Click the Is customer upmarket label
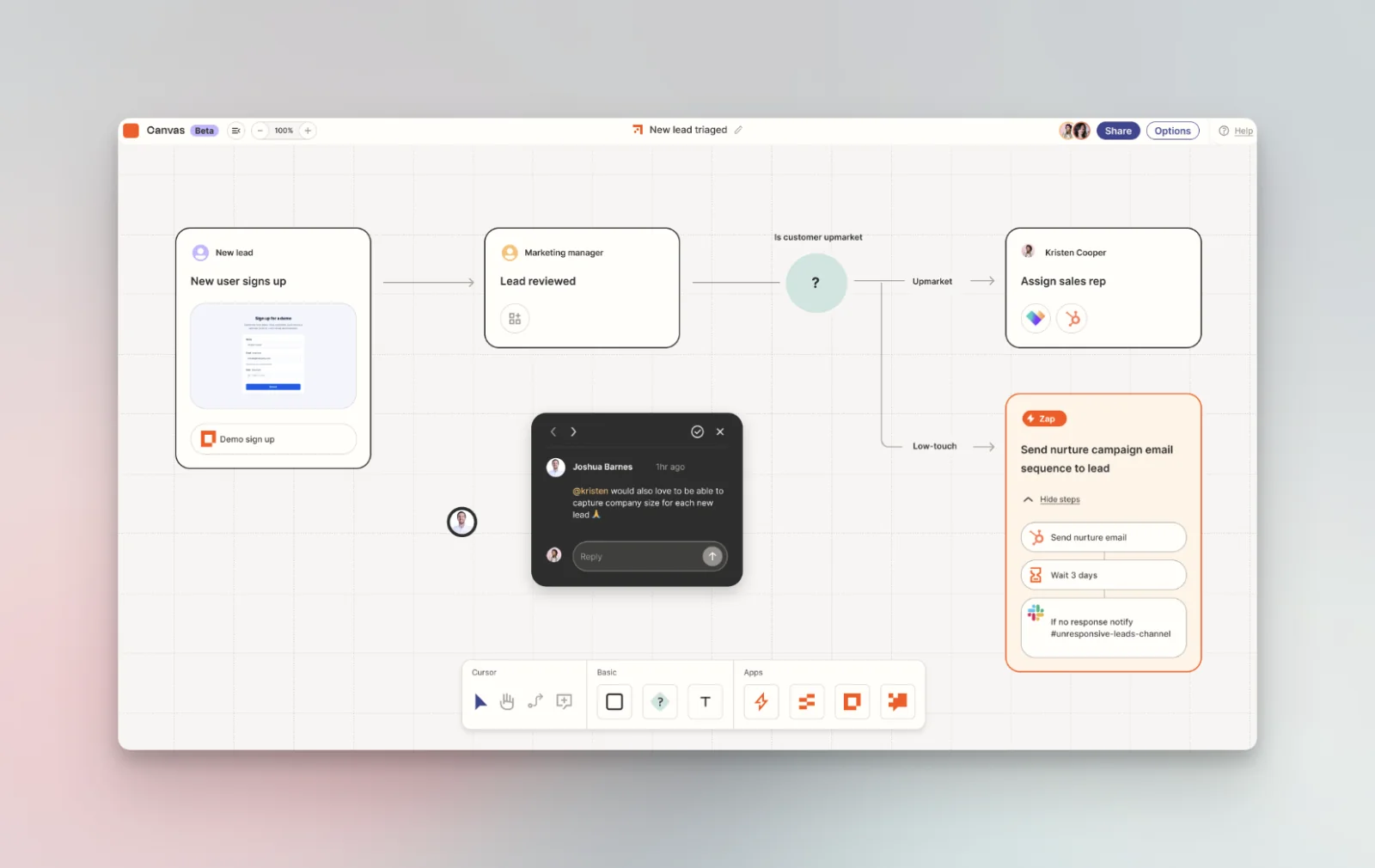1375x868 pixels. (x=818, y=237)
